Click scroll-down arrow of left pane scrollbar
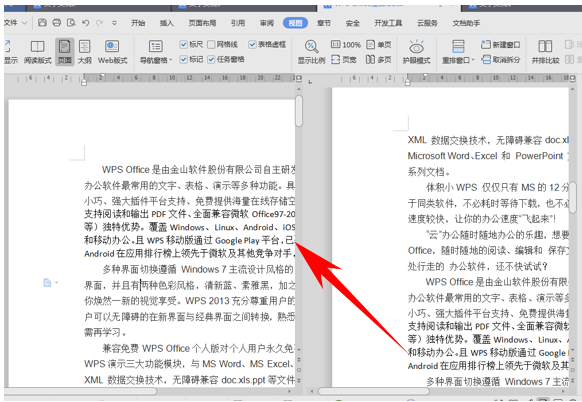 299,349
